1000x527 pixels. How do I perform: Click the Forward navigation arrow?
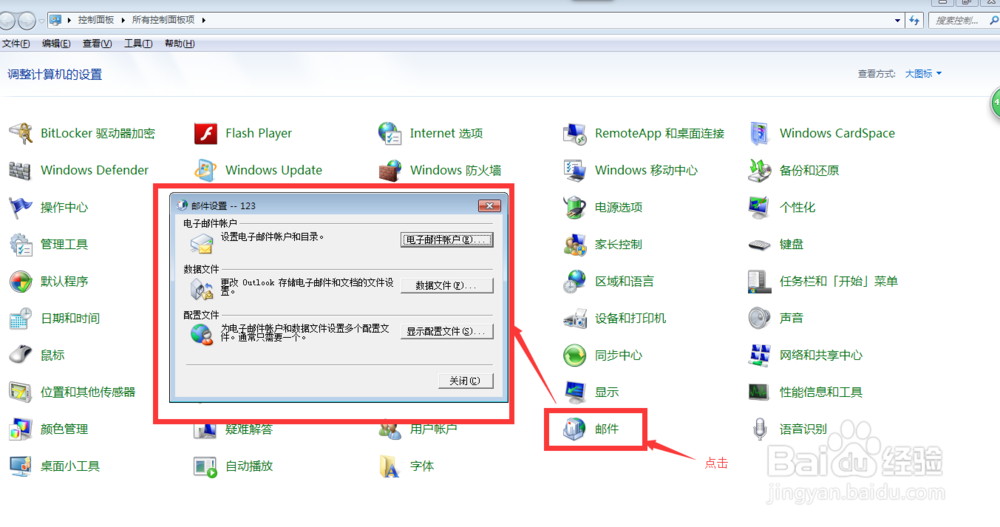tap(26, 20)
